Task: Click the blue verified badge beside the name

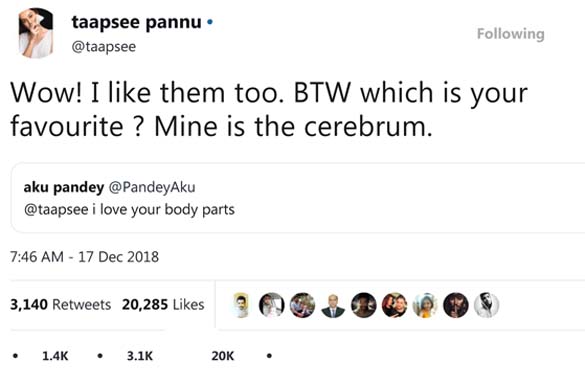Action: (210, 22)
